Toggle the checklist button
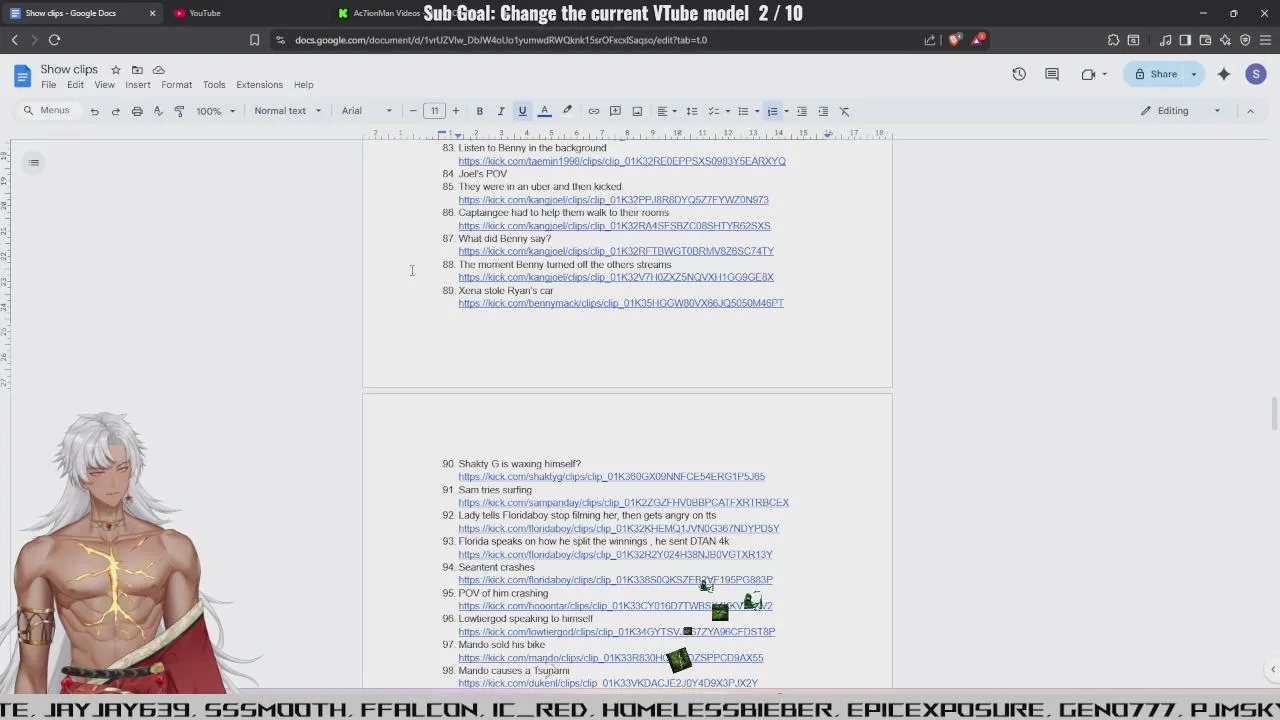This screenshot has width=1280, height=720. 714,111
